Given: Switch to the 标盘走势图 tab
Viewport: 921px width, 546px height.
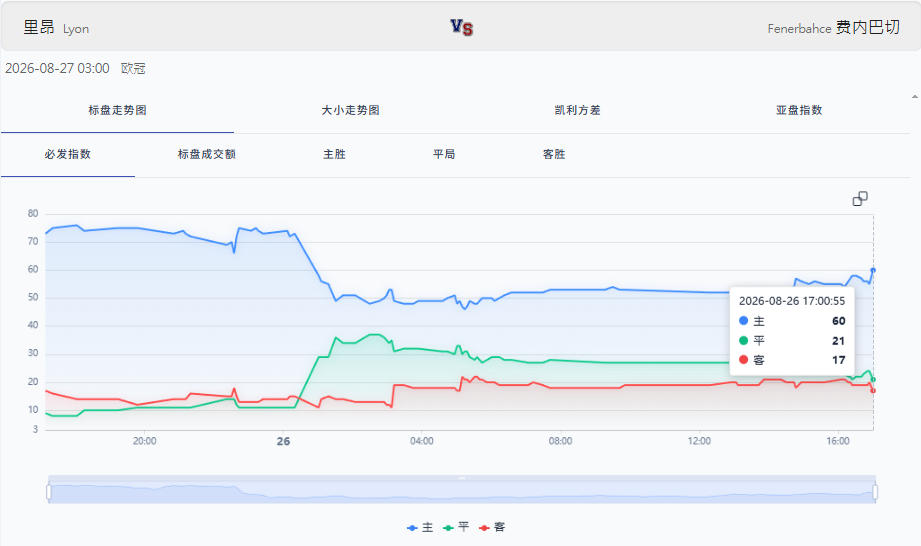Looking at the screenshot, I should click(117, 110).
